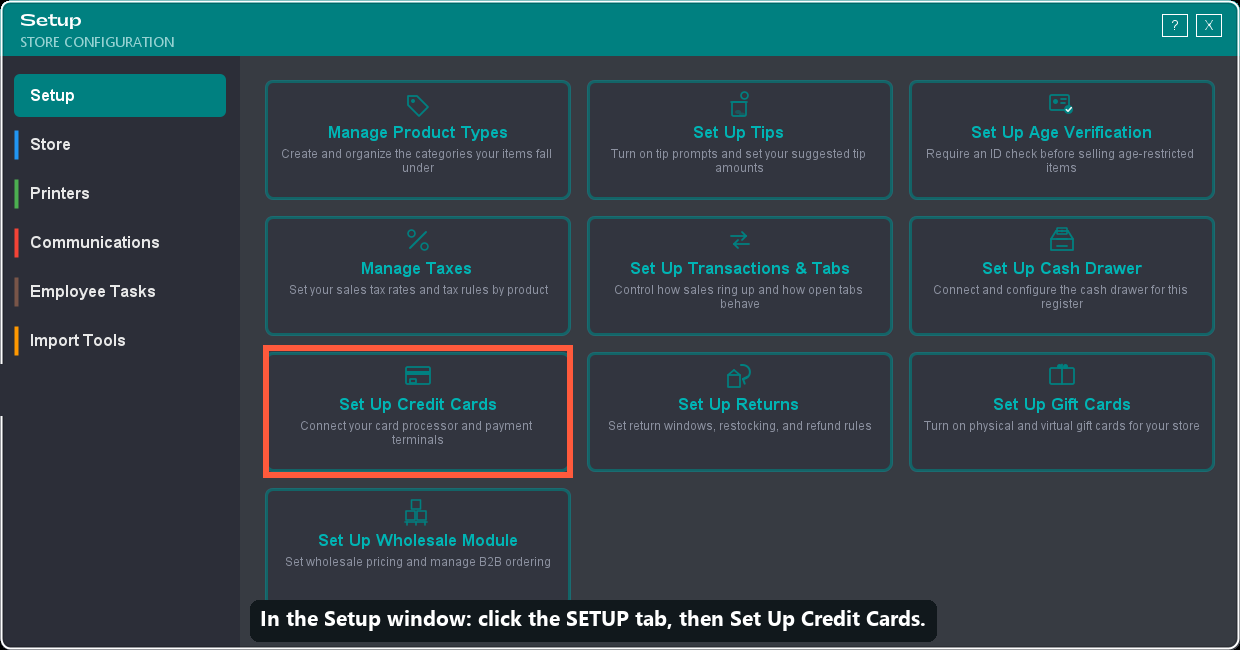This screenshot has height=650, width=1240.
Task: Select the Setup tab in the sidebar
Action: tap(120, 96)
